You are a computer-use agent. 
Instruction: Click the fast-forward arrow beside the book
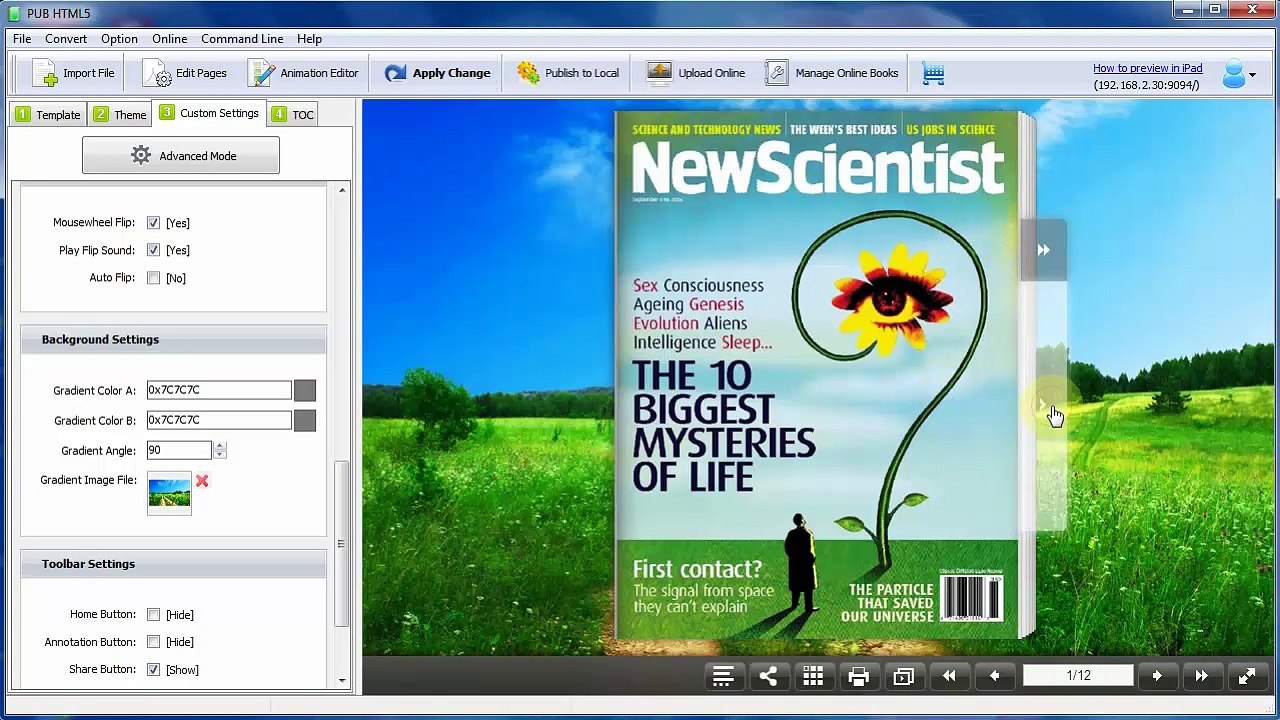tap(1043, 250)
